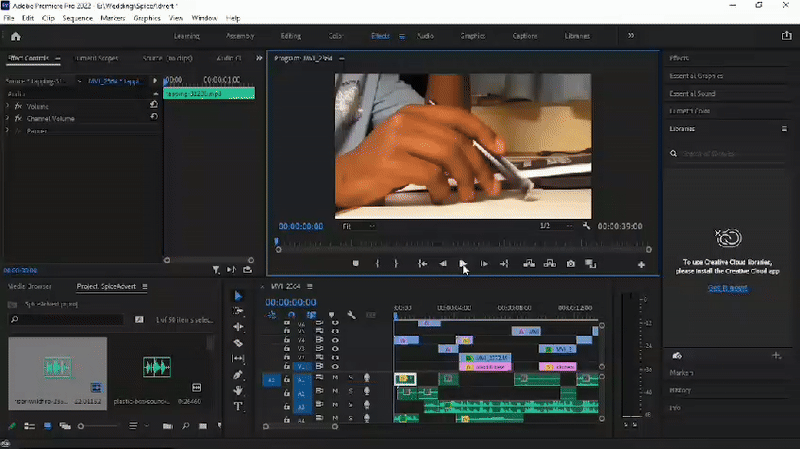Open Program monitor wrench settings

click(x=586, y=226)
